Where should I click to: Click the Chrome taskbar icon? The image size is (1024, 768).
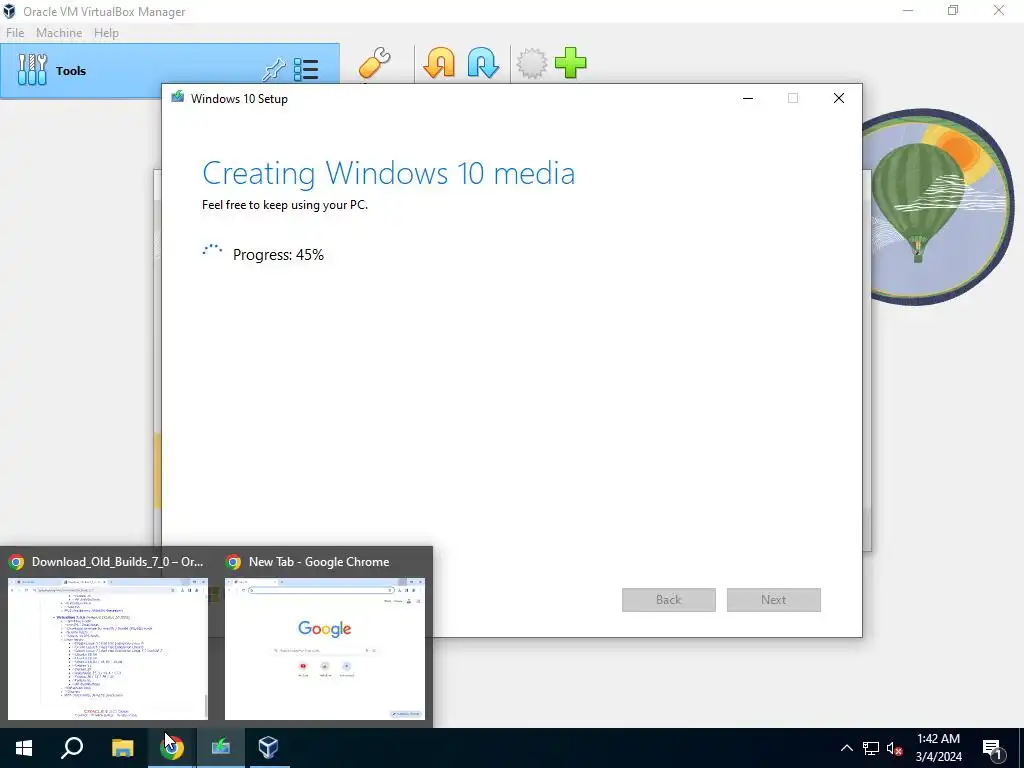tap(172, 748)
